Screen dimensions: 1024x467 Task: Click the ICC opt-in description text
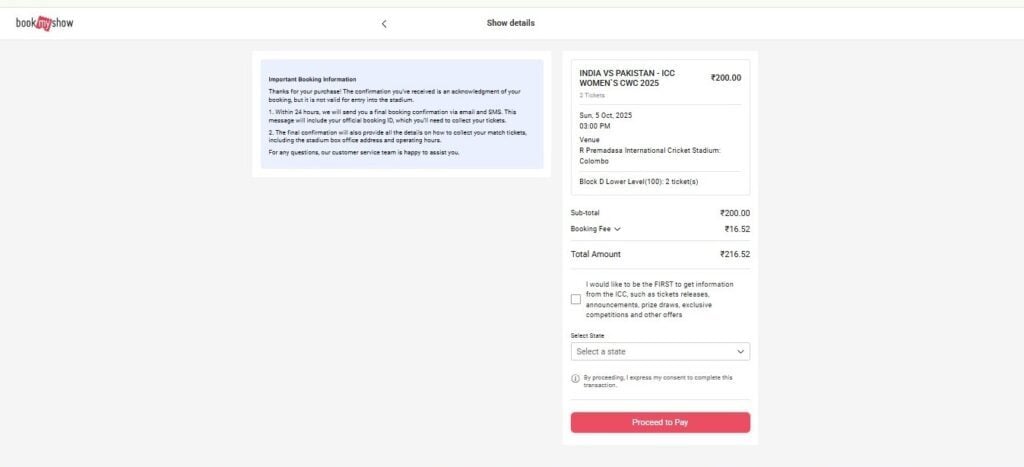coord(660,300)
